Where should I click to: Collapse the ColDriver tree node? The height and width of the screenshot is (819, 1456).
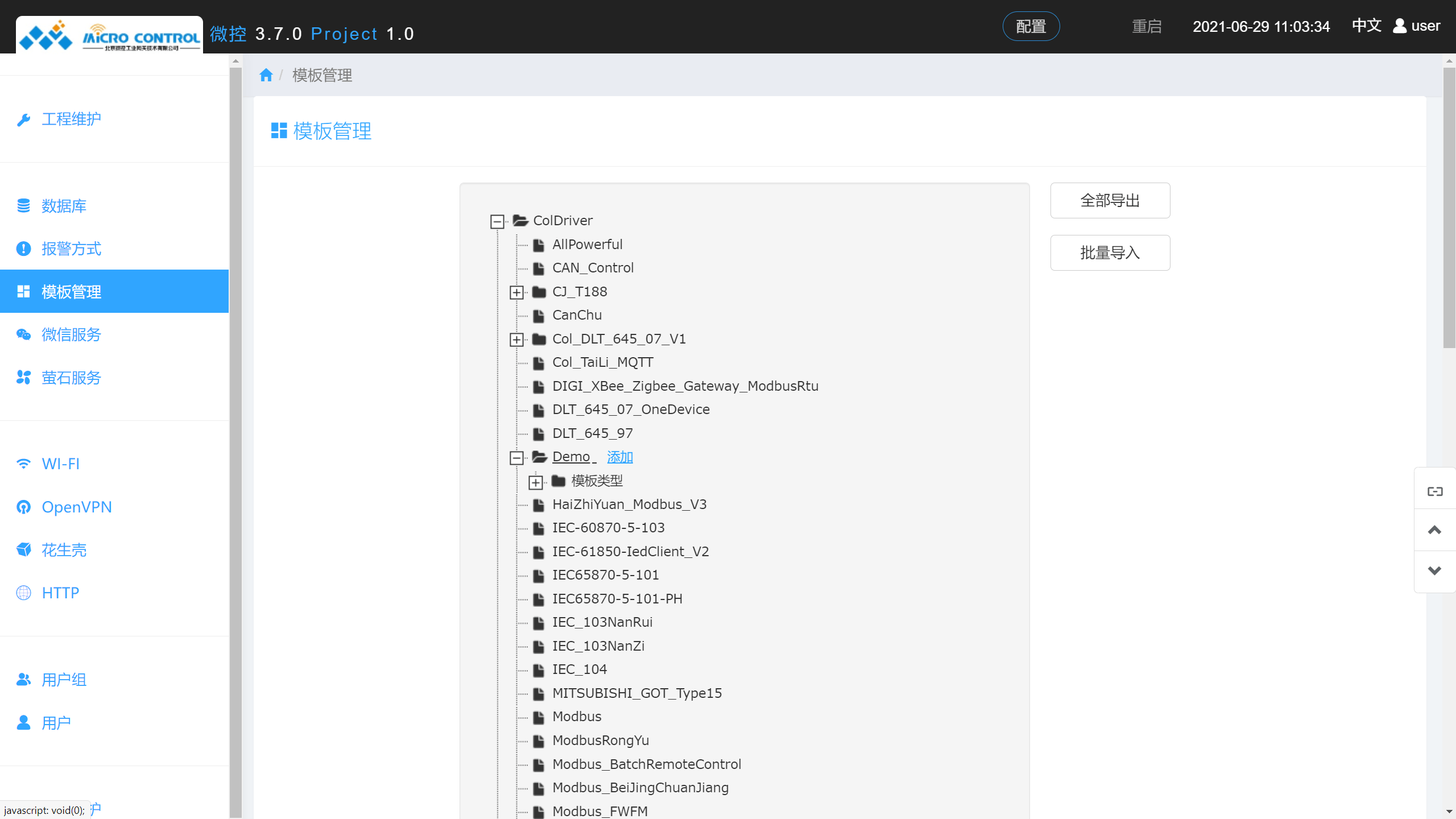(x=497, y=221)
